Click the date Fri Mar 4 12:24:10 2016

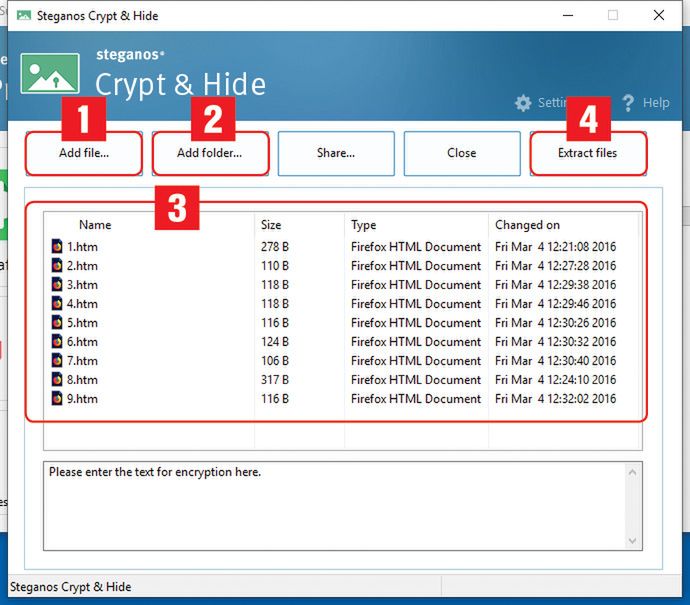pyautogui.click(x=555, y=380)
